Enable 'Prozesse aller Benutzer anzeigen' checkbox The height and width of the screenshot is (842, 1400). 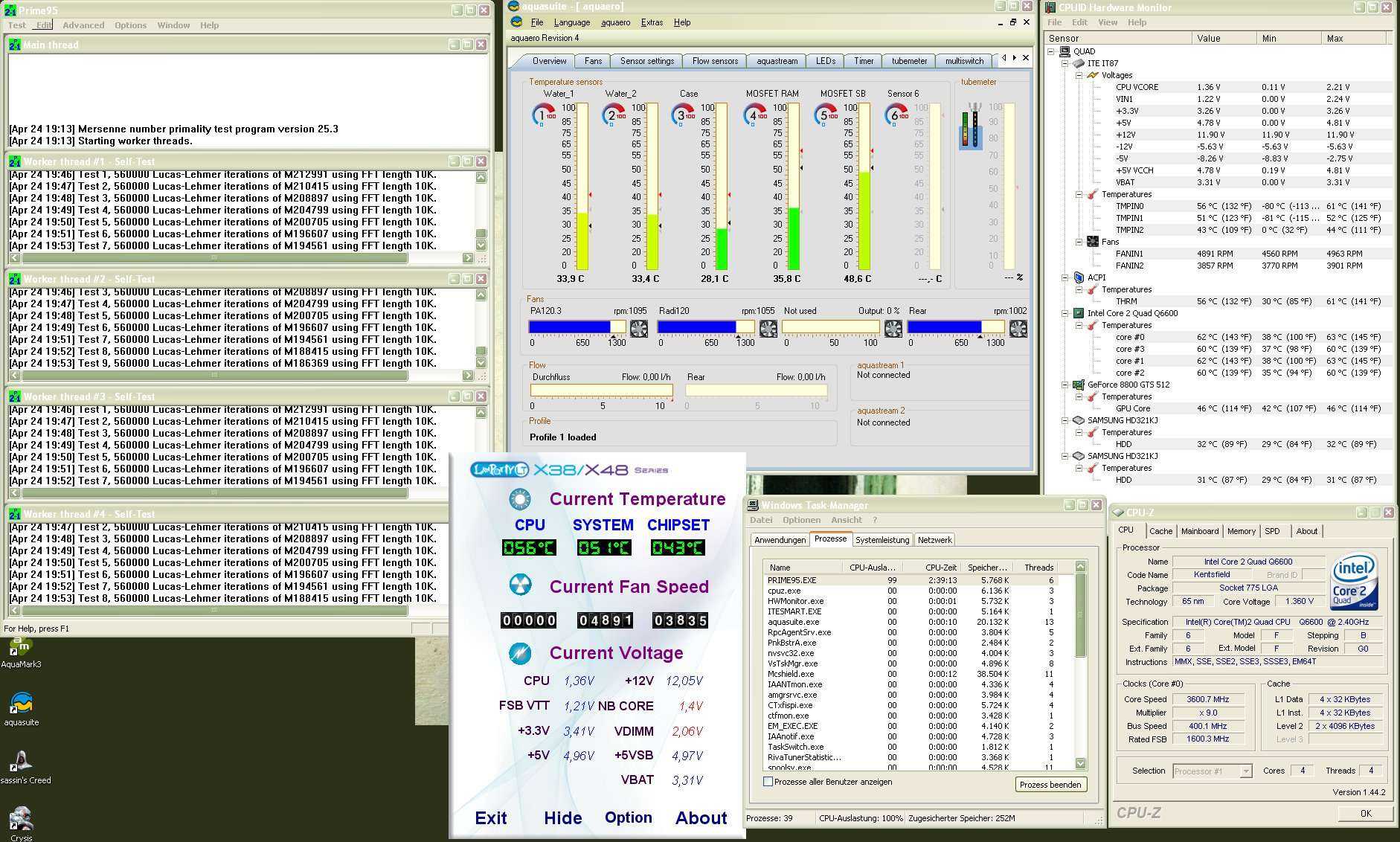point(768,782)
